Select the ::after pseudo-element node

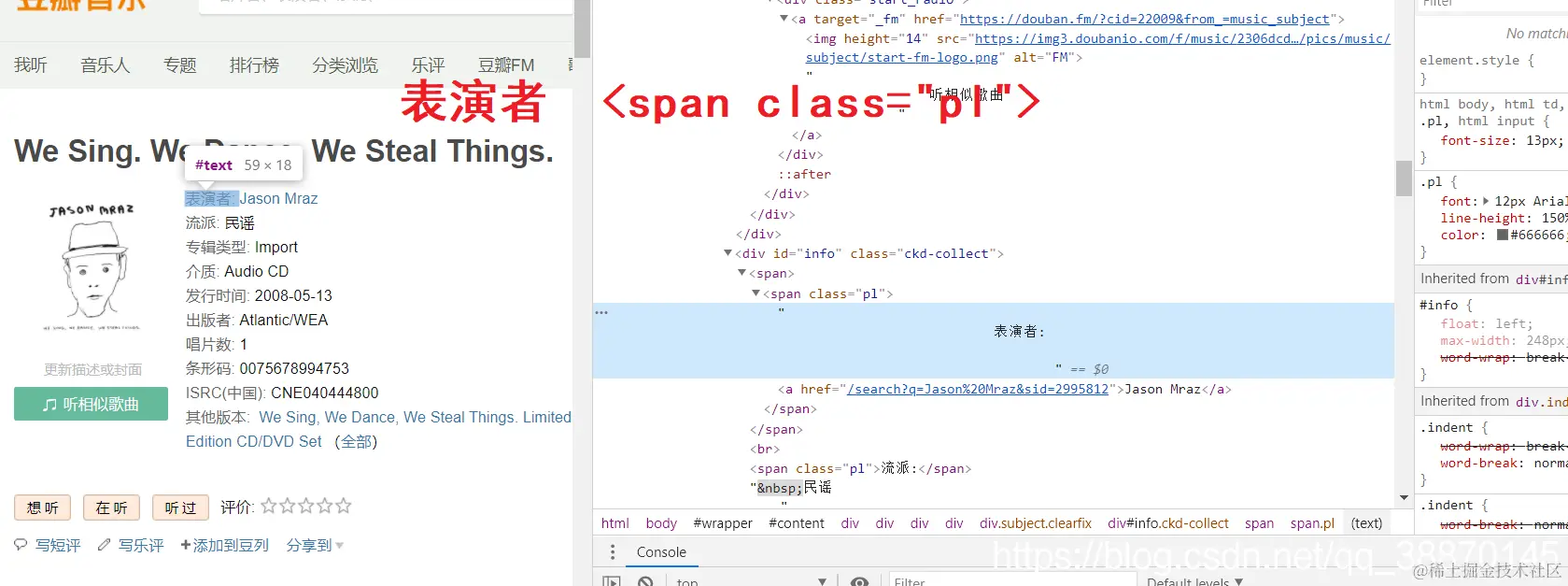pyautogui.click(x=804, y=174)
